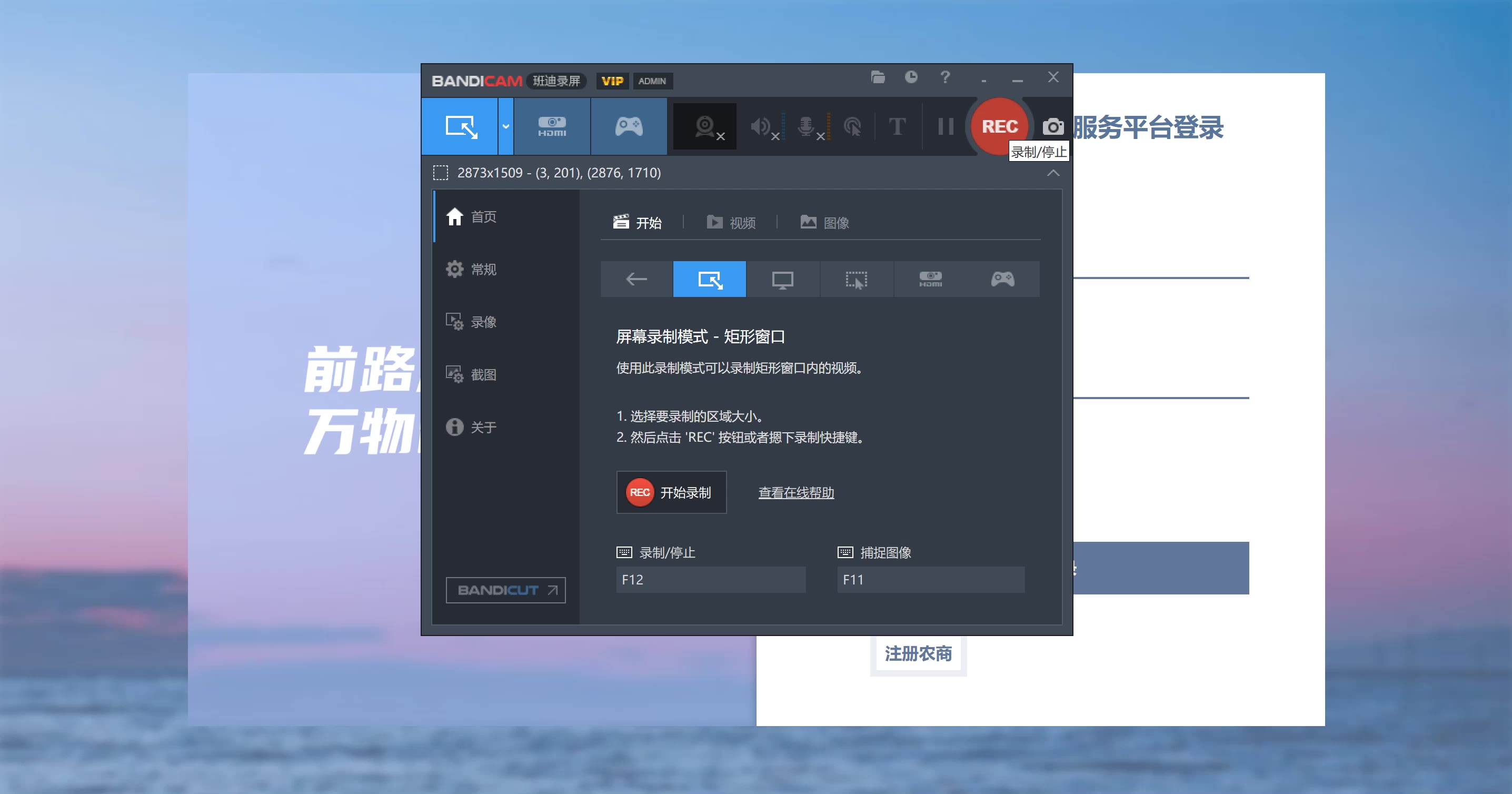Open the 查看在线帮助 online help link
1512x794 pixels.
(796, 492)
